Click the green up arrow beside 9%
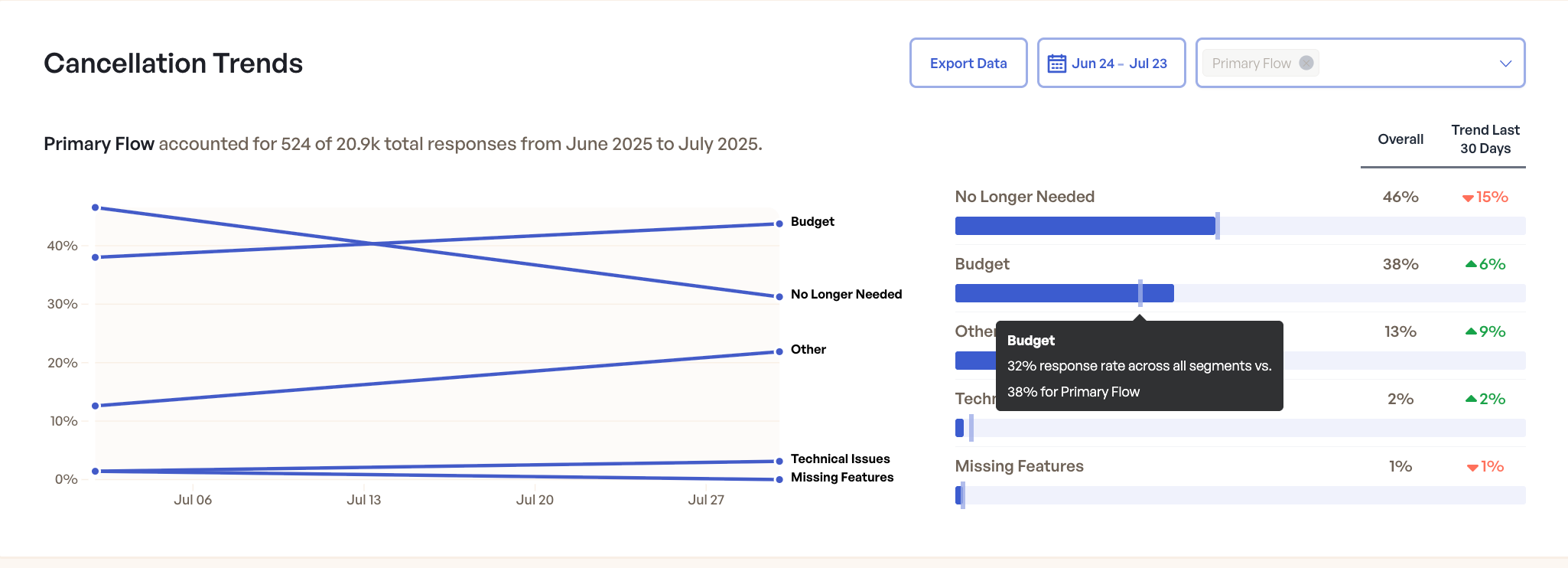This screenshot has width=1568, height=568. 1470,331
